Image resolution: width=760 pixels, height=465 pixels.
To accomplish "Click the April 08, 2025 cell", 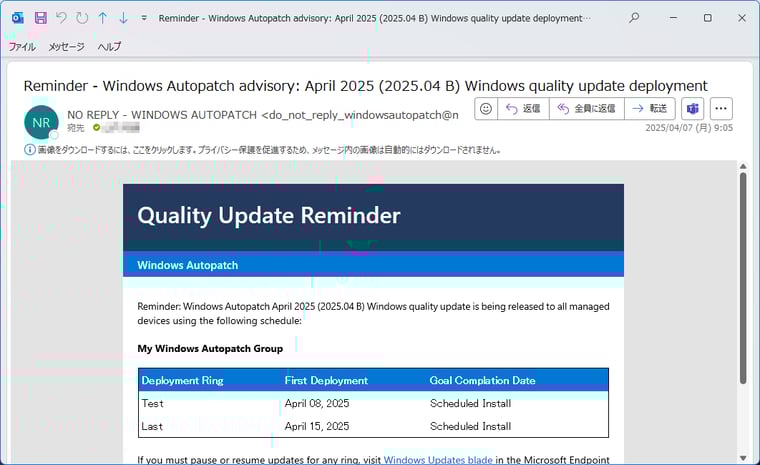I will (x=317, y=403).
